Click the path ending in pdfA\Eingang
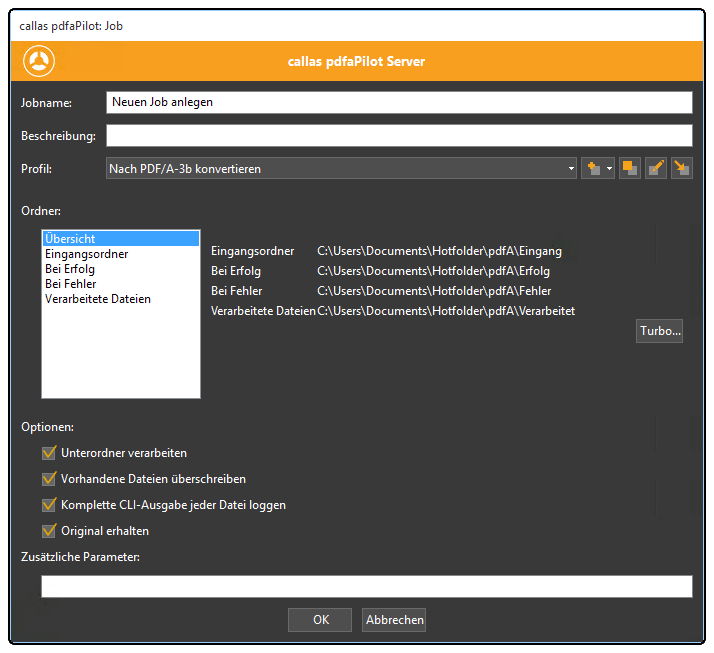The width and height of the screenshot is (714, 653). [439, 251]
